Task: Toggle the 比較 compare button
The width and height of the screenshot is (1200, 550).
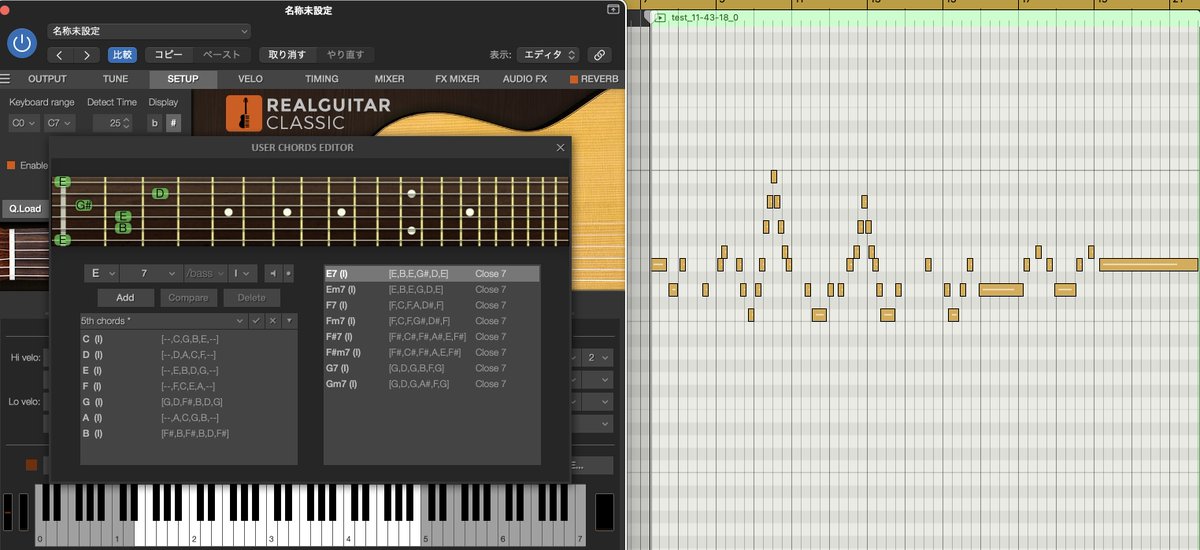Action: tap(122, 55)
